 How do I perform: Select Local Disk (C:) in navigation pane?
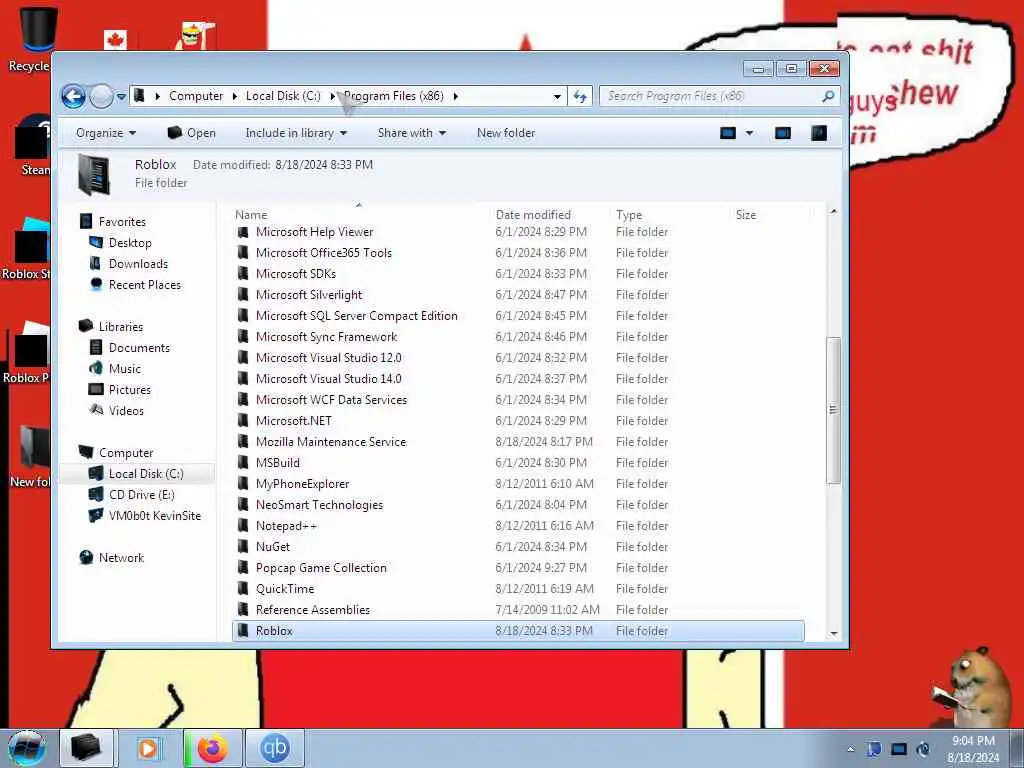tap(136, 473)
